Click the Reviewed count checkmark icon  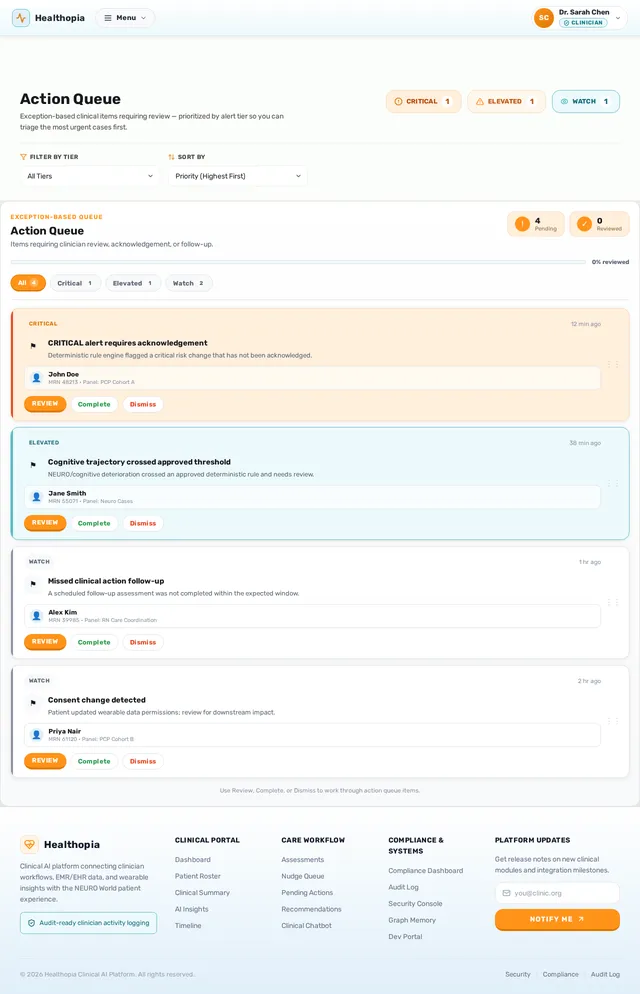click(584, 224)
